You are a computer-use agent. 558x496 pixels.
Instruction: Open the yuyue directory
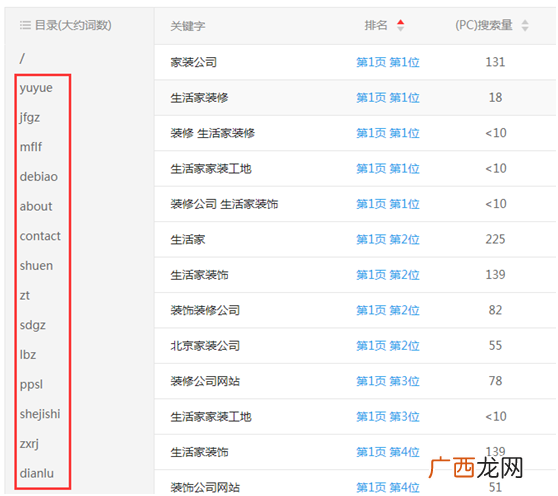pos(36,88)
